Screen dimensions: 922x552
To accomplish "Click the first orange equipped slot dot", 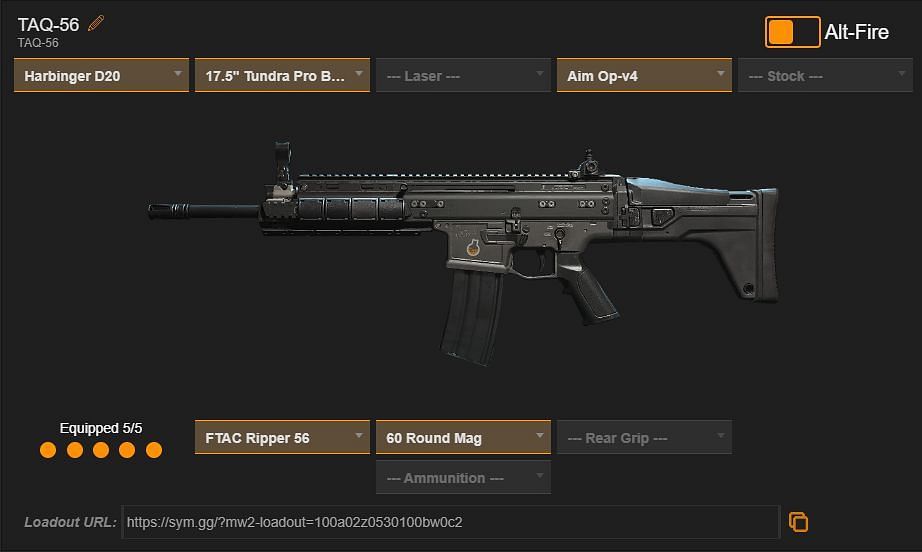I will click(48, 450).
